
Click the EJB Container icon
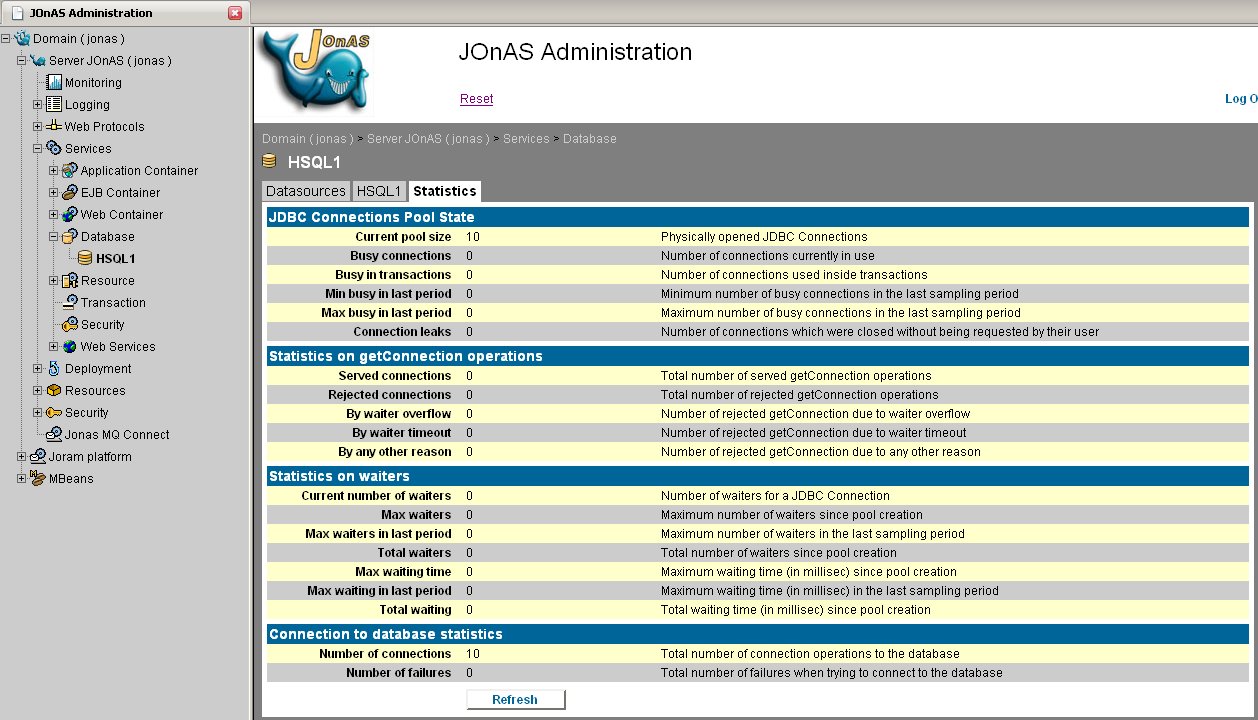click(70, 193)
